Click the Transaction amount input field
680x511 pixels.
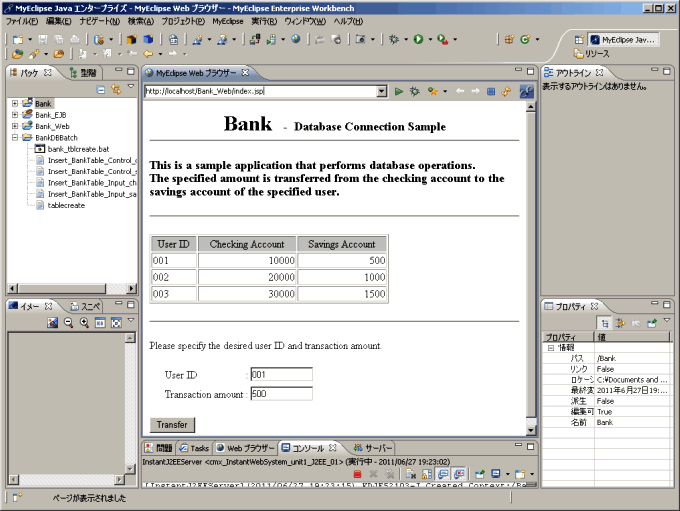tap(281, 394)
